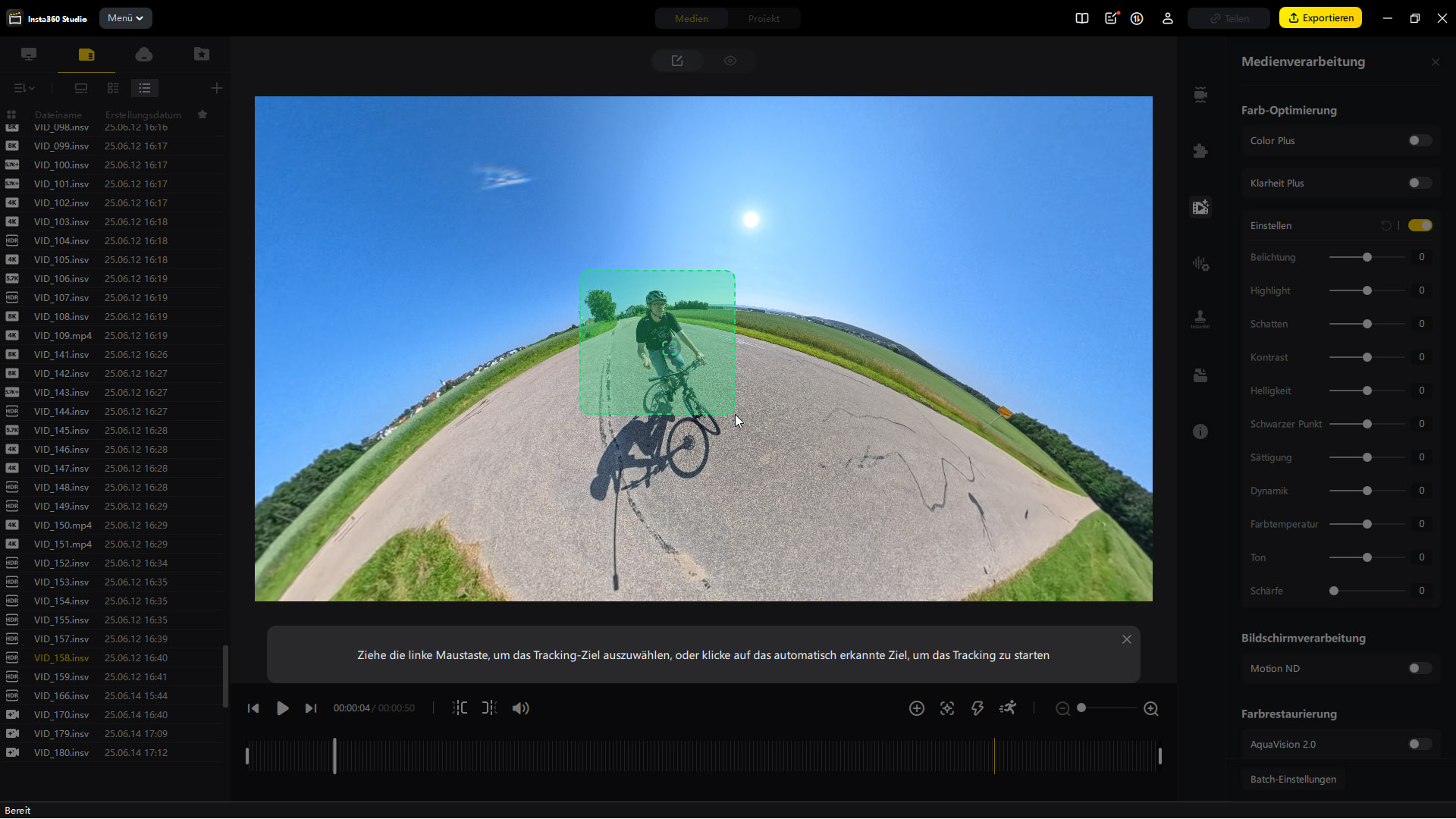This screenshot has height=819, width=1456.
Task: Enable Motion ND toggle
Action: (1420, 669)
